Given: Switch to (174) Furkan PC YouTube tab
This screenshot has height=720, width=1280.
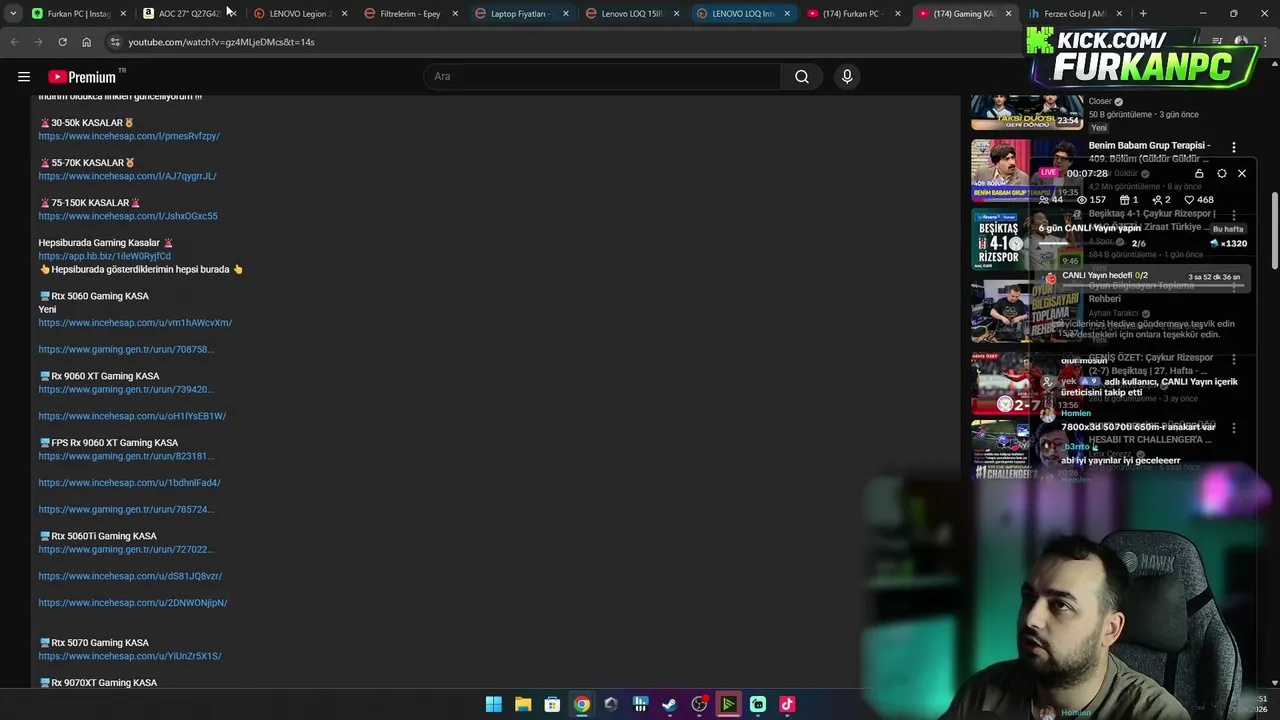Looking at the screenshot, I should point(854,13).
